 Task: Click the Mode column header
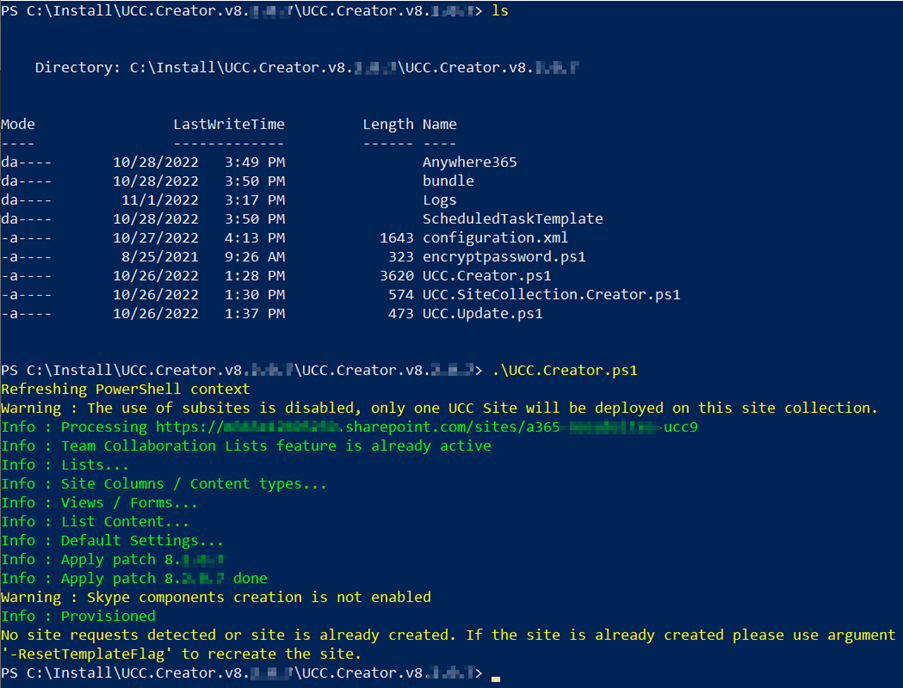pos(18,124)
